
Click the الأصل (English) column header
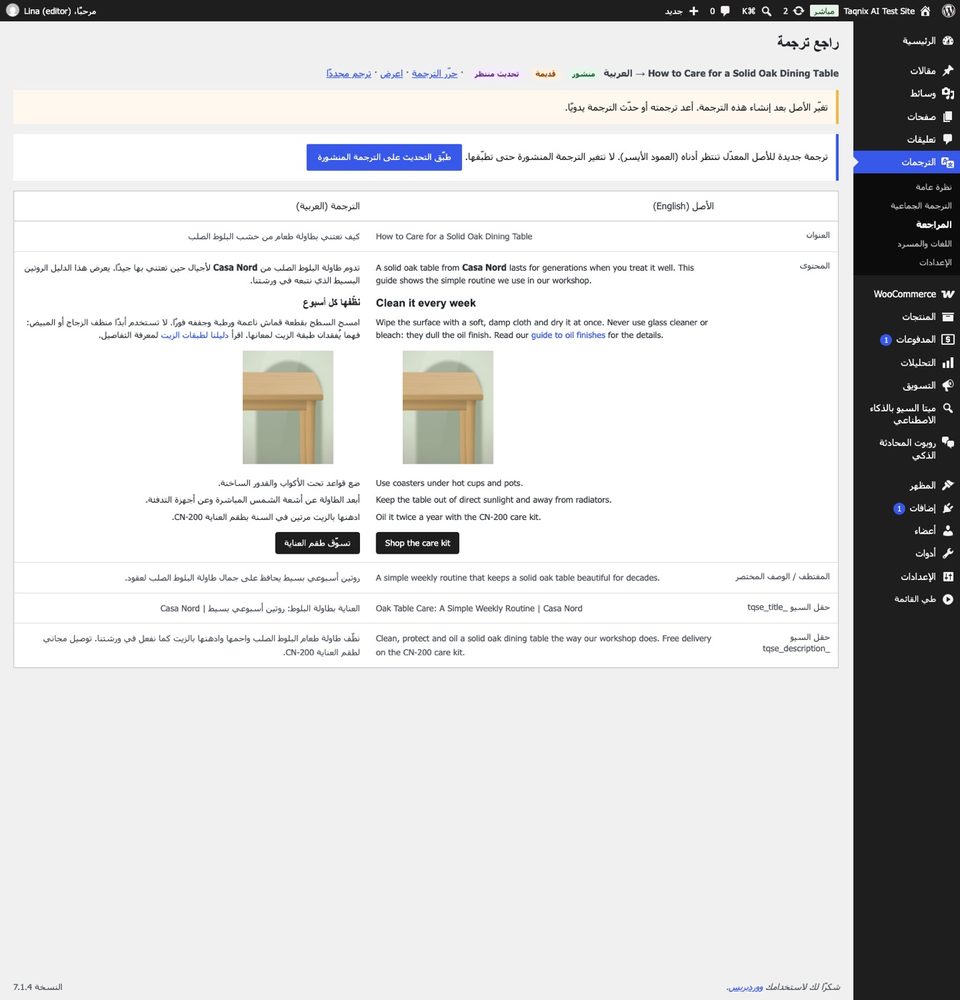683,206
